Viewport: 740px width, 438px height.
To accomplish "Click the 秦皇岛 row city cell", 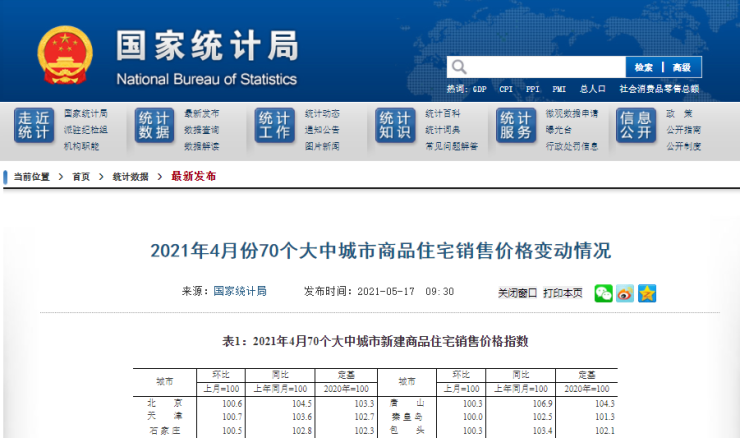I will [407, 416].
